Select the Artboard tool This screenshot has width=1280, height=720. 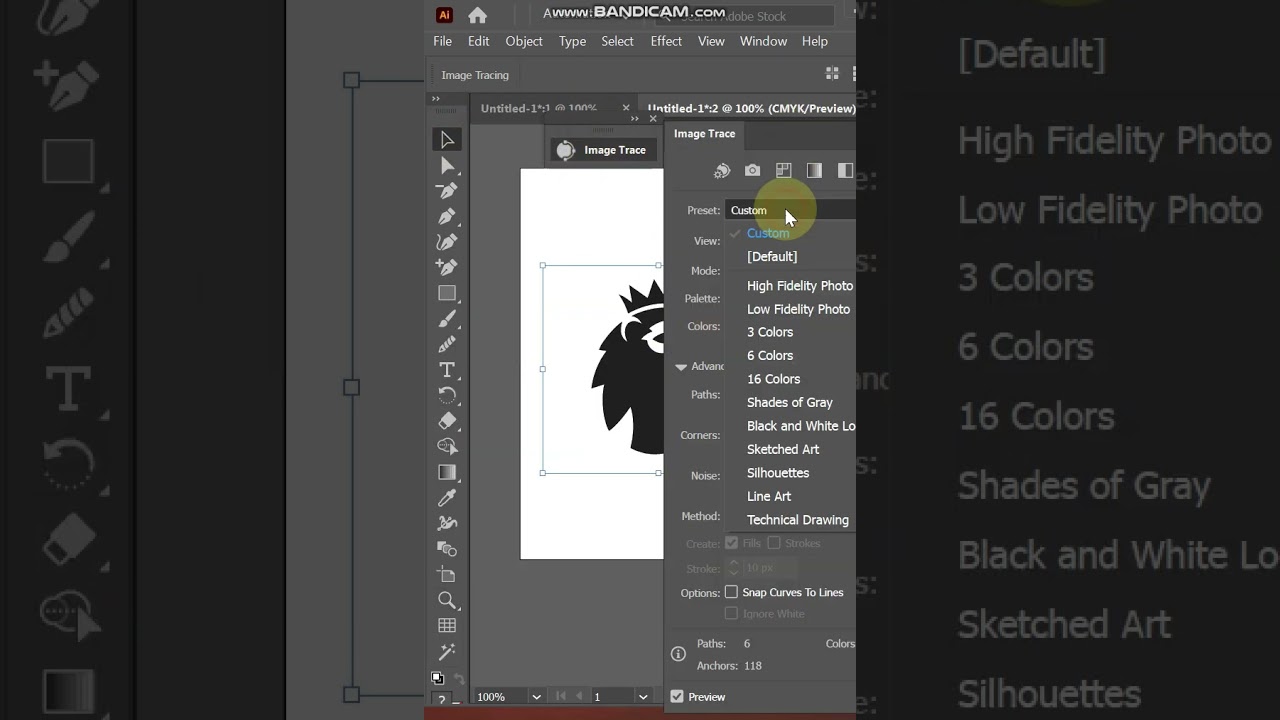447,574
